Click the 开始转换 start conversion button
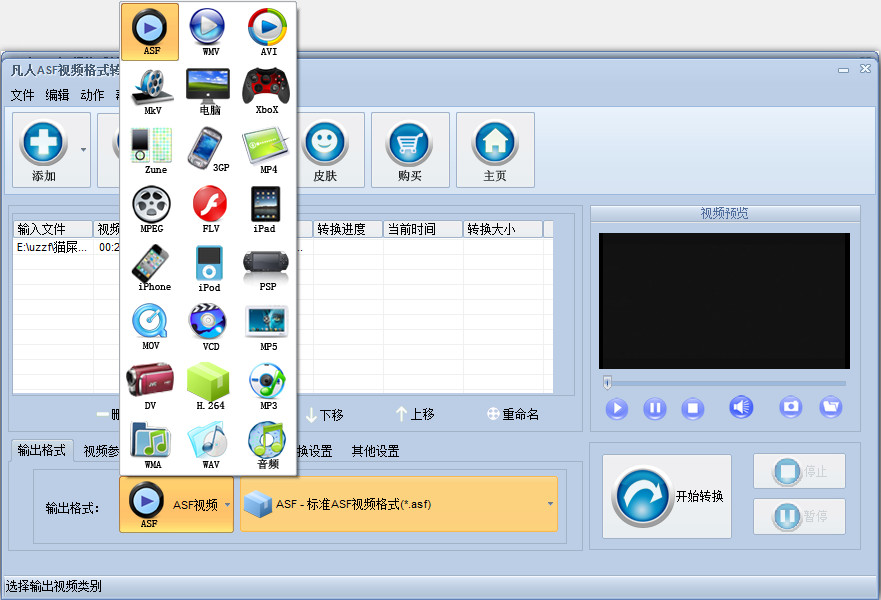 click(667, 496)
